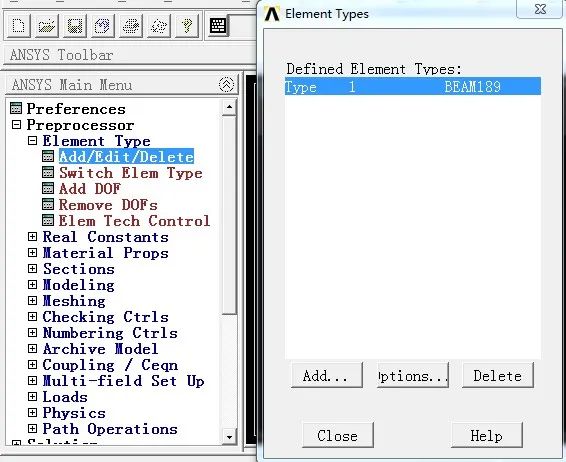Expand the Archive Model node

32,348
